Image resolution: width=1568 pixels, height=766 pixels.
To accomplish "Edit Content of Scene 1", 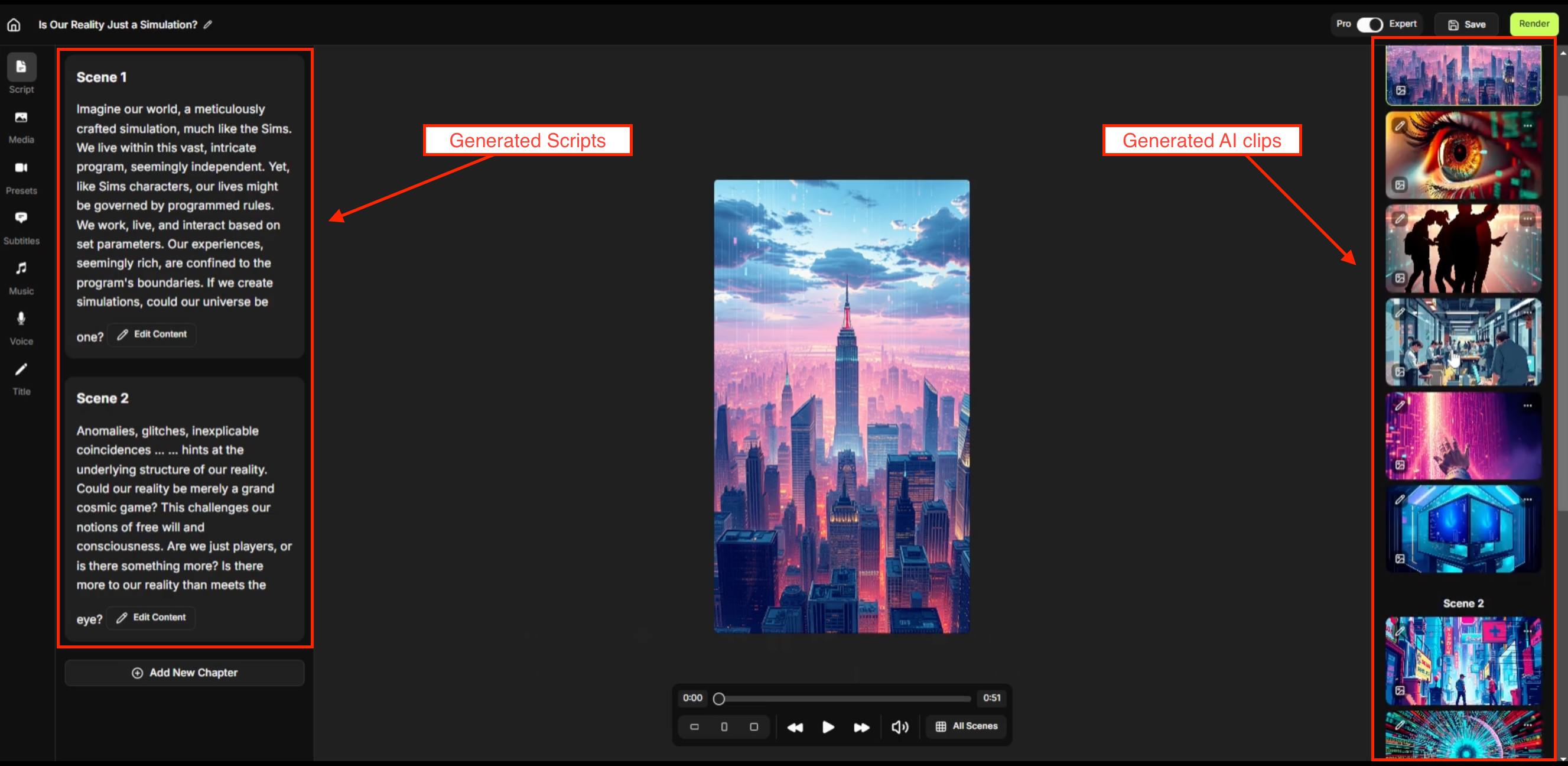I will coord(152,335).
